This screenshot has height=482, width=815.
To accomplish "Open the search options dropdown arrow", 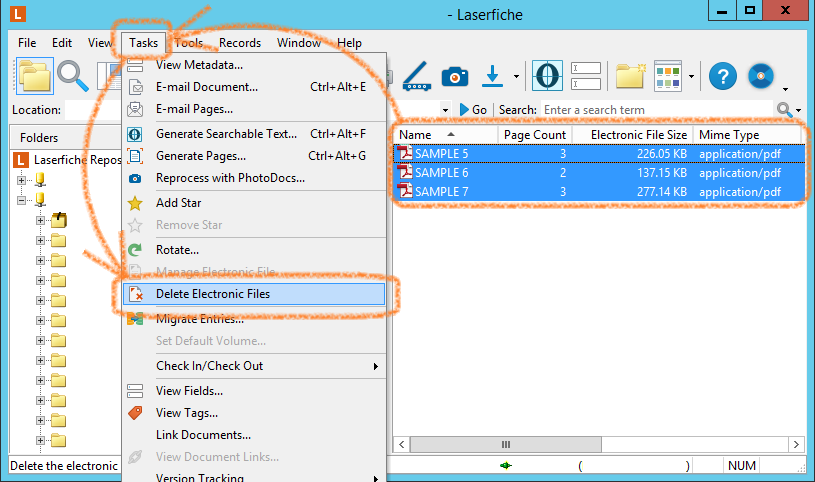I will point(798,110).
